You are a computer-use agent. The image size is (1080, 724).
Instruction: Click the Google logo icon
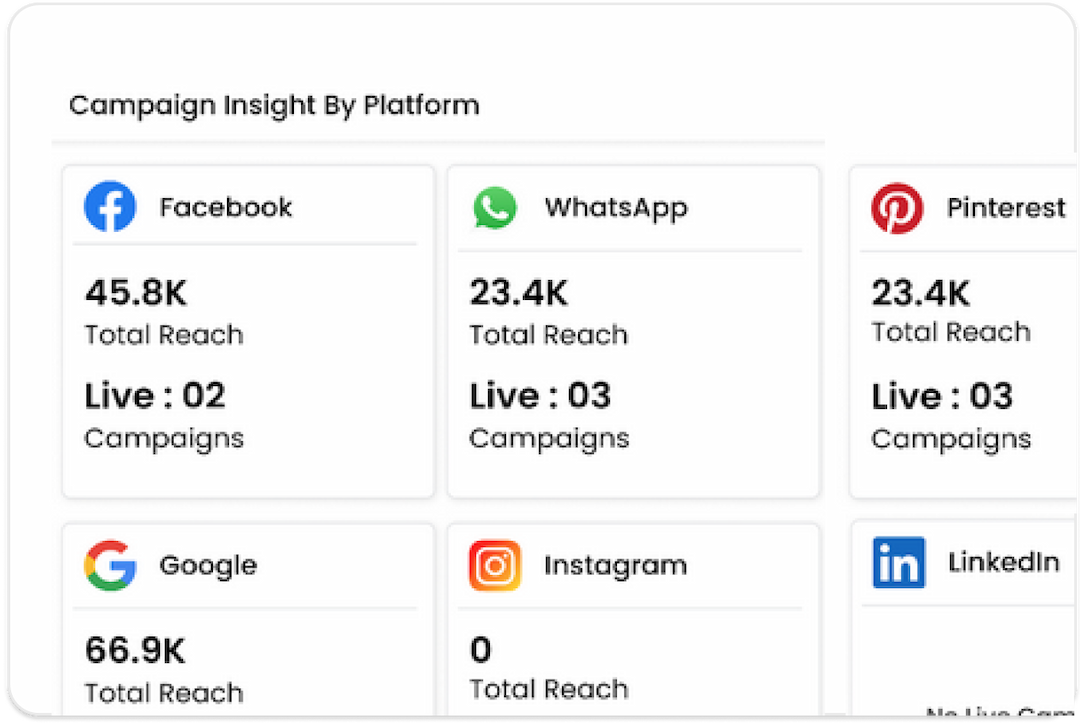pyautogui.click(x=110, y=565)
